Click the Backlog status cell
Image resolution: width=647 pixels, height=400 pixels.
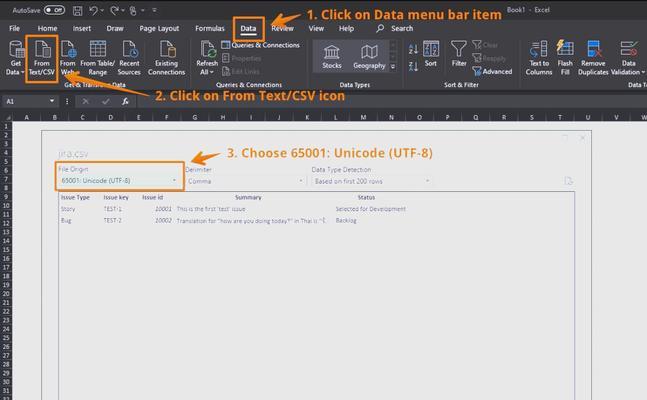(x=346, y=220)
